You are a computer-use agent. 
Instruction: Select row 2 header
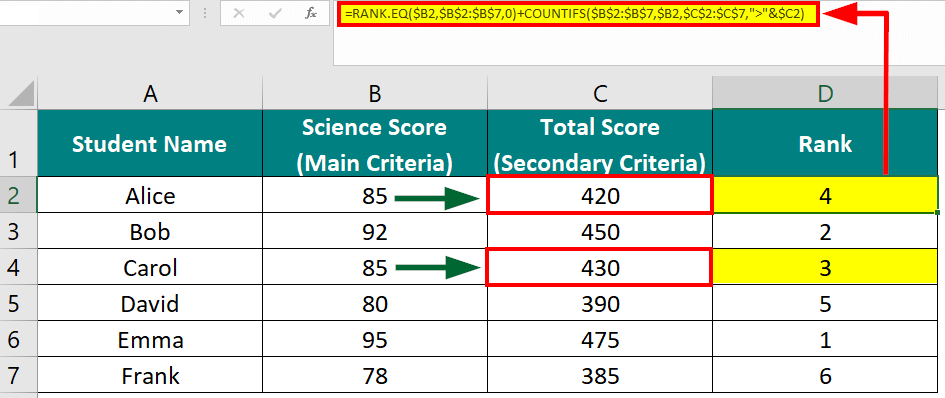[x=18, y=195]
